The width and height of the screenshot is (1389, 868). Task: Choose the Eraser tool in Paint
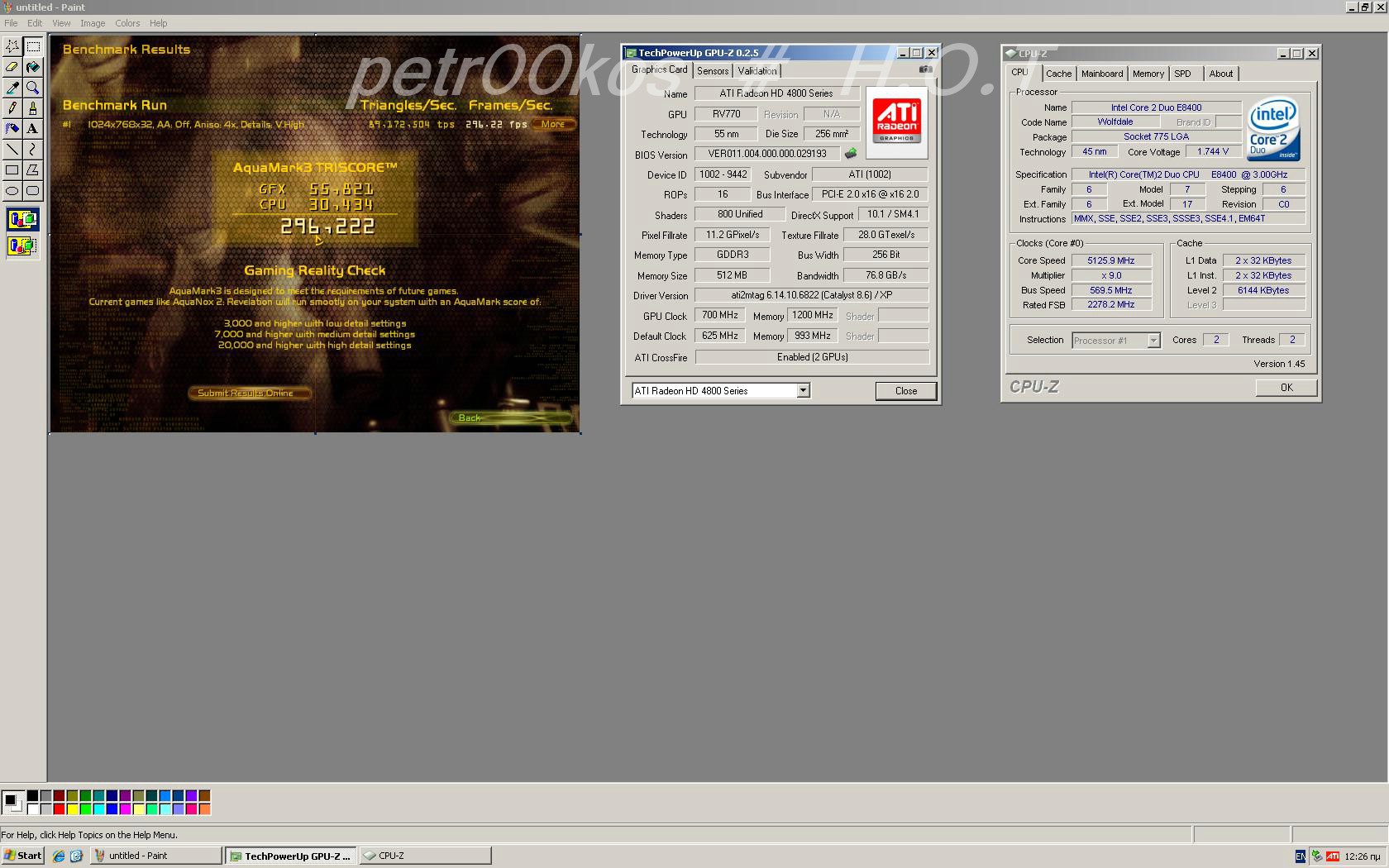(x=12, y=67)
